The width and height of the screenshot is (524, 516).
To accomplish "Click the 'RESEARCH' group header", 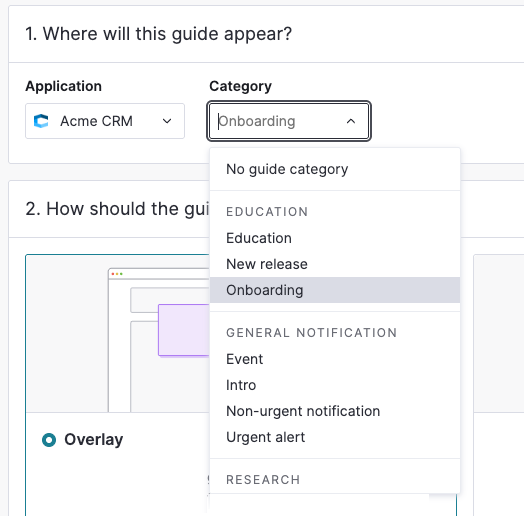I will click(263, 480).
